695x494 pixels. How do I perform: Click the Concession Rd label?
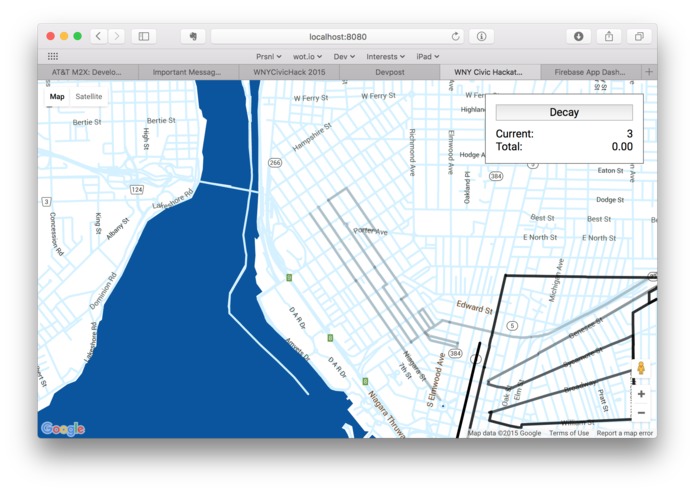56,234
